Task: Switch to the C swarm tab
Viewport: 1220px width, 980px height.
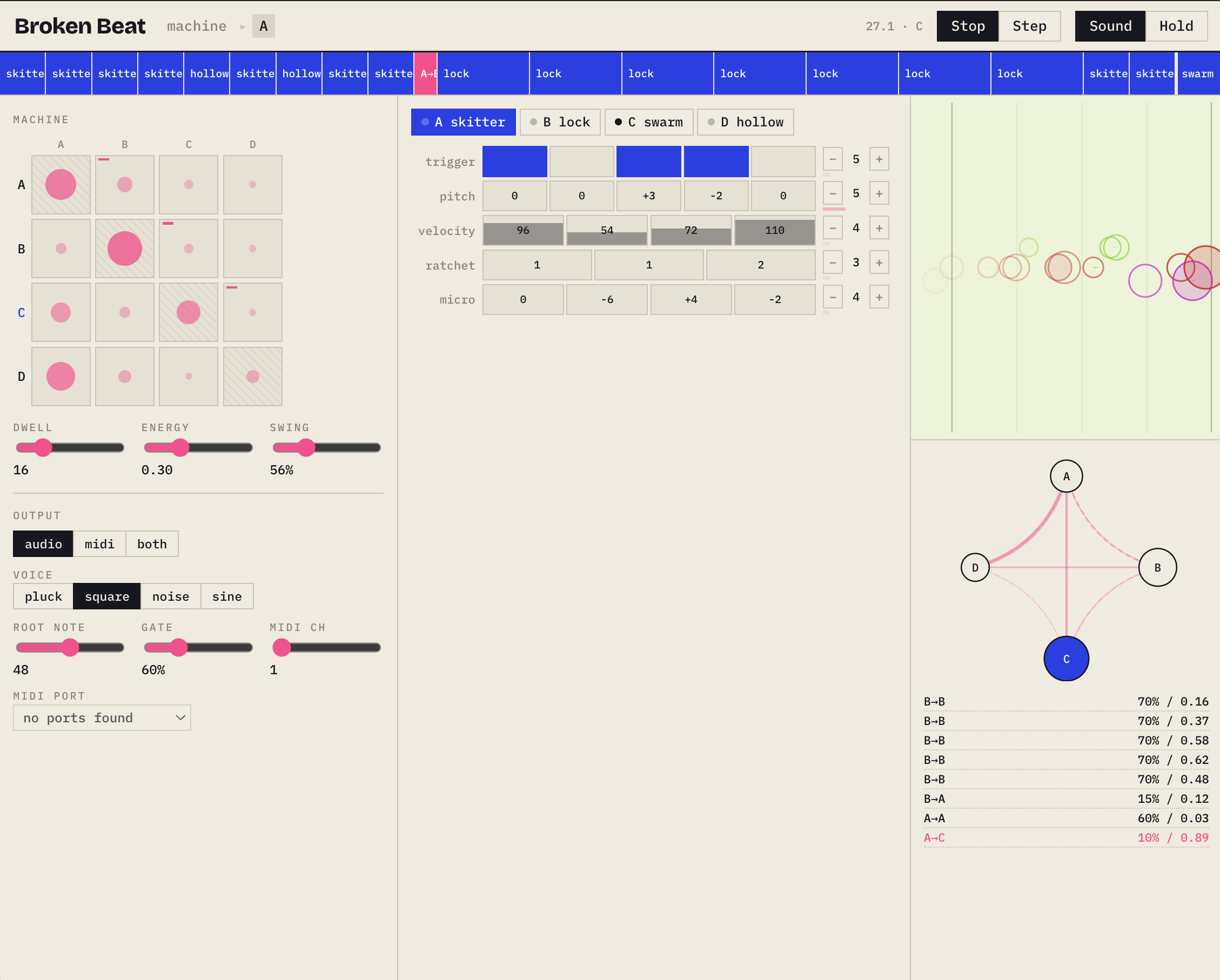Action: 648,122
